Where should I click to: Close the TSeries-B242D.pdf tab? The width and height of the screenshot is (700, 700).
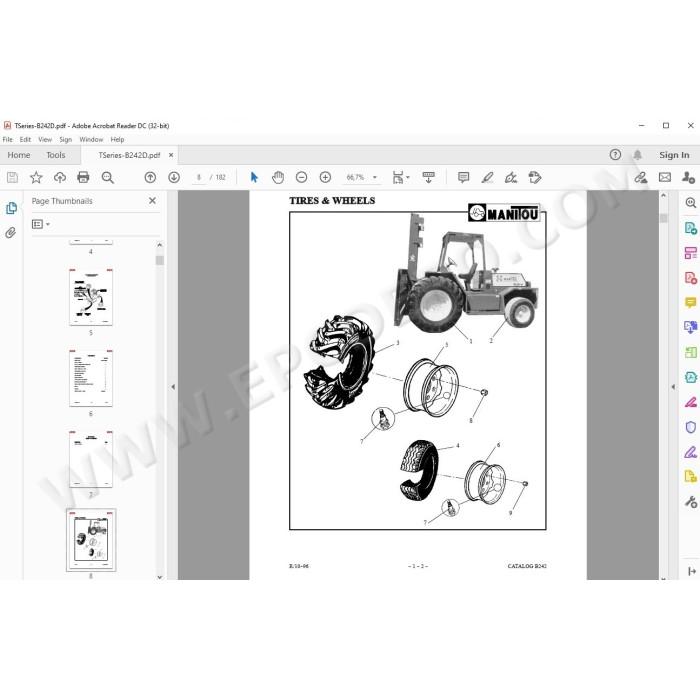coord(171,155)
